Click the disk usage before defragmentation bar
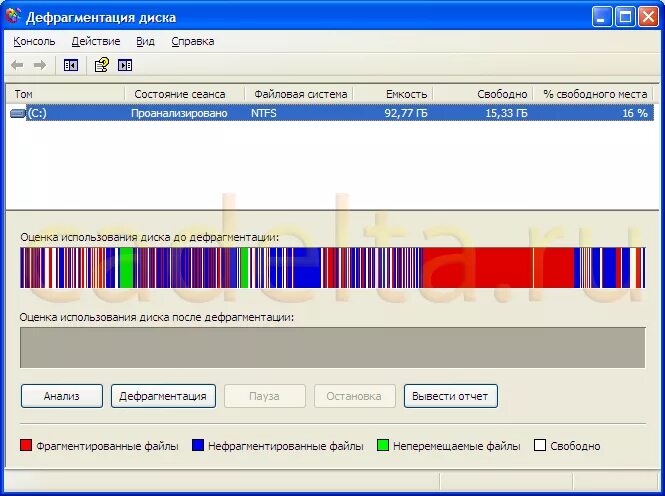The width and height of the screenshot is (665, 496). tap(332, 268)
